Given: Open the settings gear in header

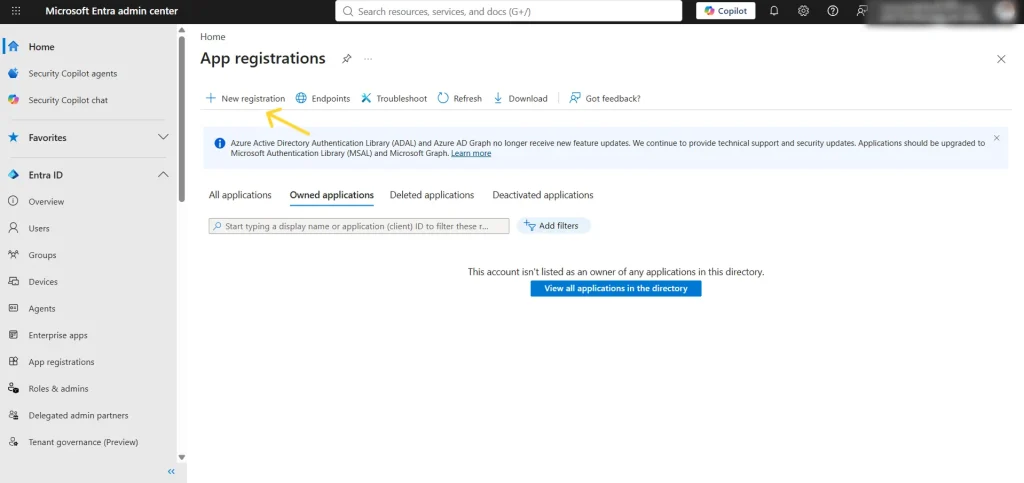Looking at the screenshot, I should point(804,11).
